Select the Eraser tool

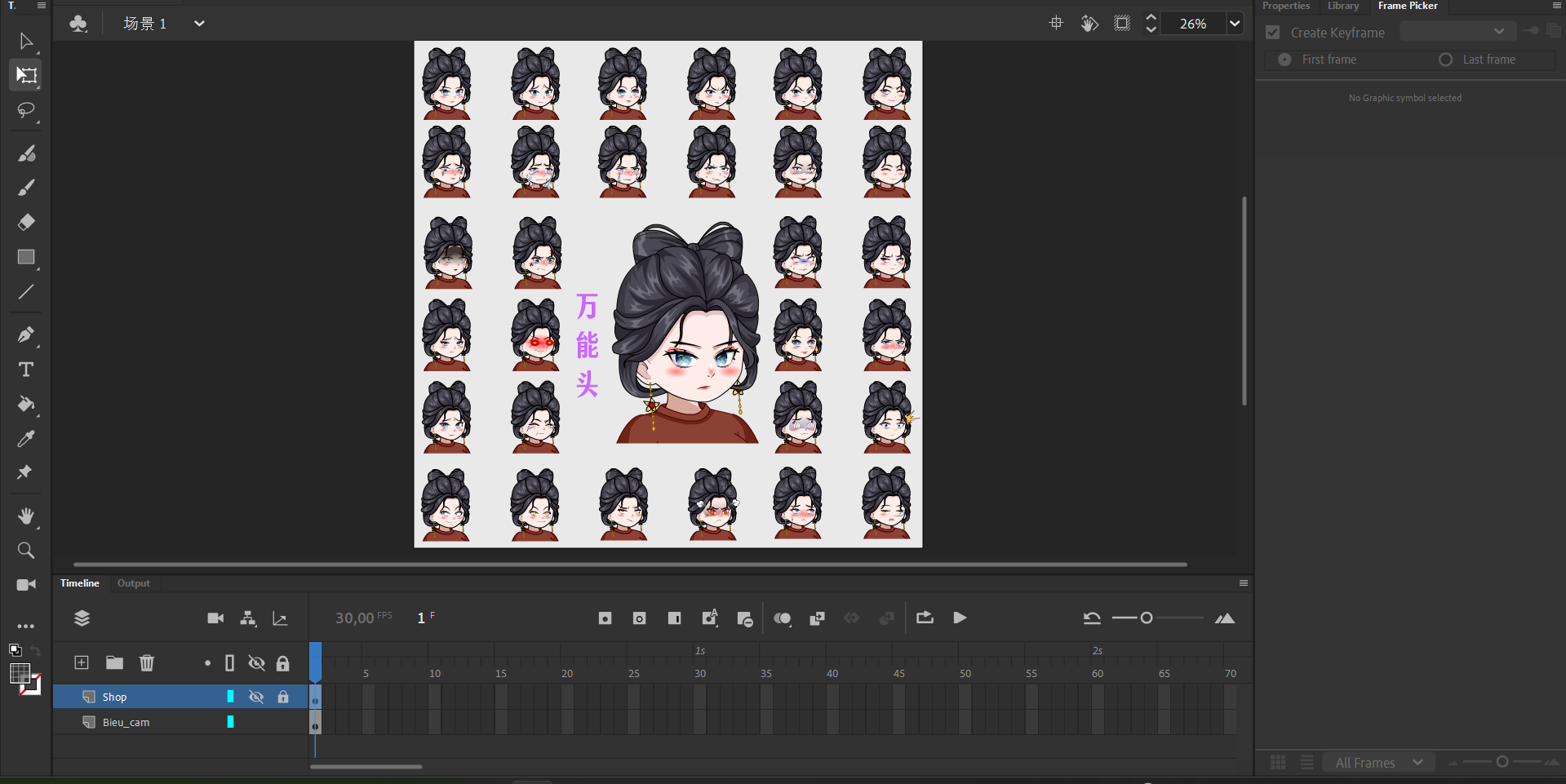26,222
